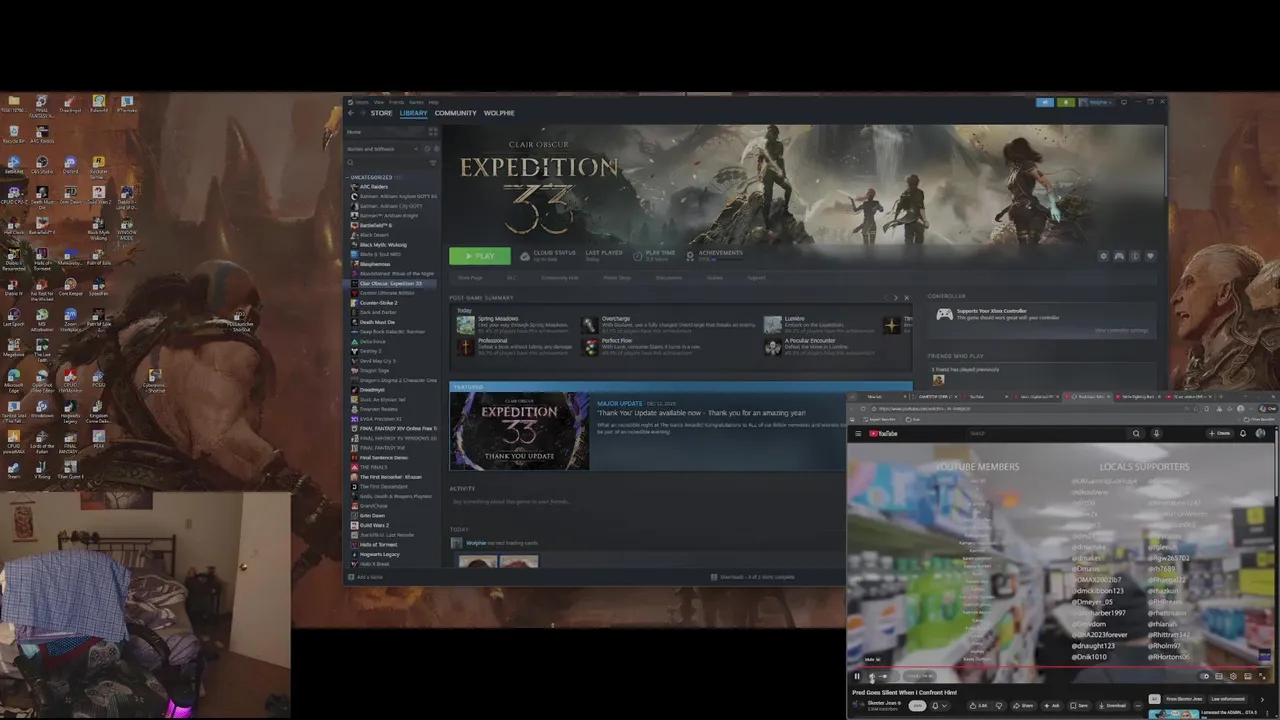Viewport: 1280px width, 720px height.
Task: Click the green PLAY button
Action: click(479, 256)
